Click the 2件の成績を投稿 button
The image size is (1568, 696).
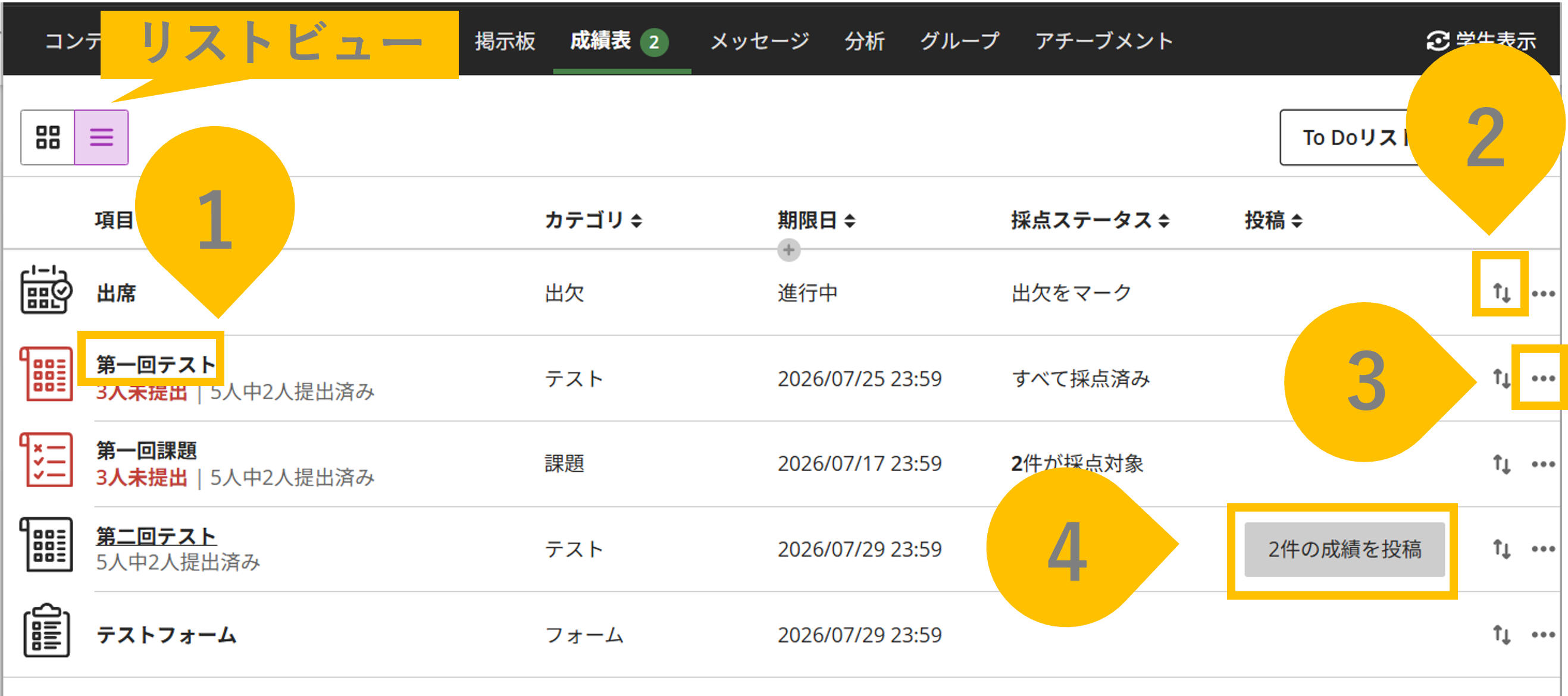point(1344,548)
